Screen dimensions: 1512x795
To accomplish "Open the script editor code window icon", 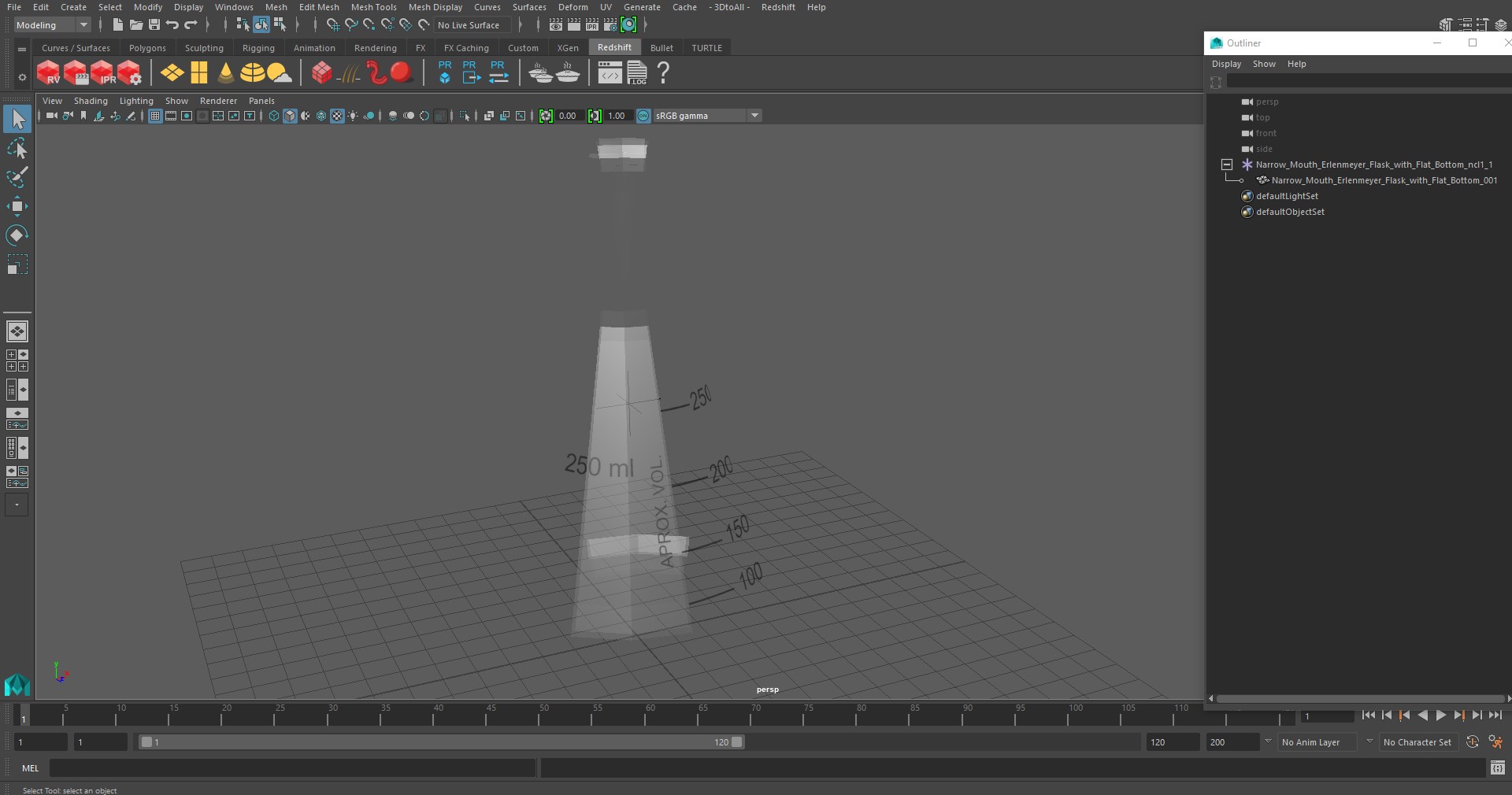I will click(x=1498, y=767).
